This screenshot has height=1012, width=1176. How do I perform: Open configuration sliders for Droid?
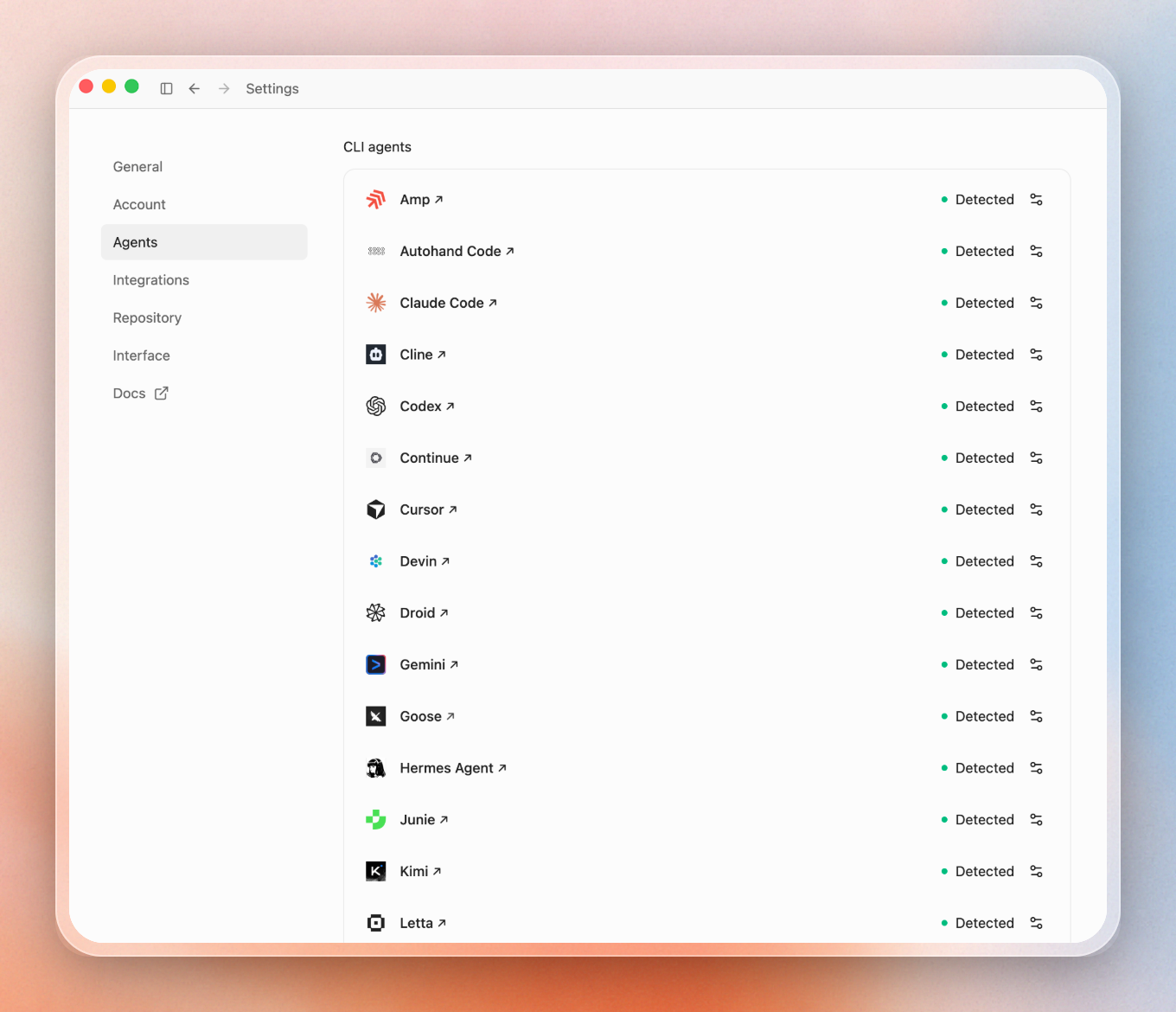click(x=1036, y=613)
